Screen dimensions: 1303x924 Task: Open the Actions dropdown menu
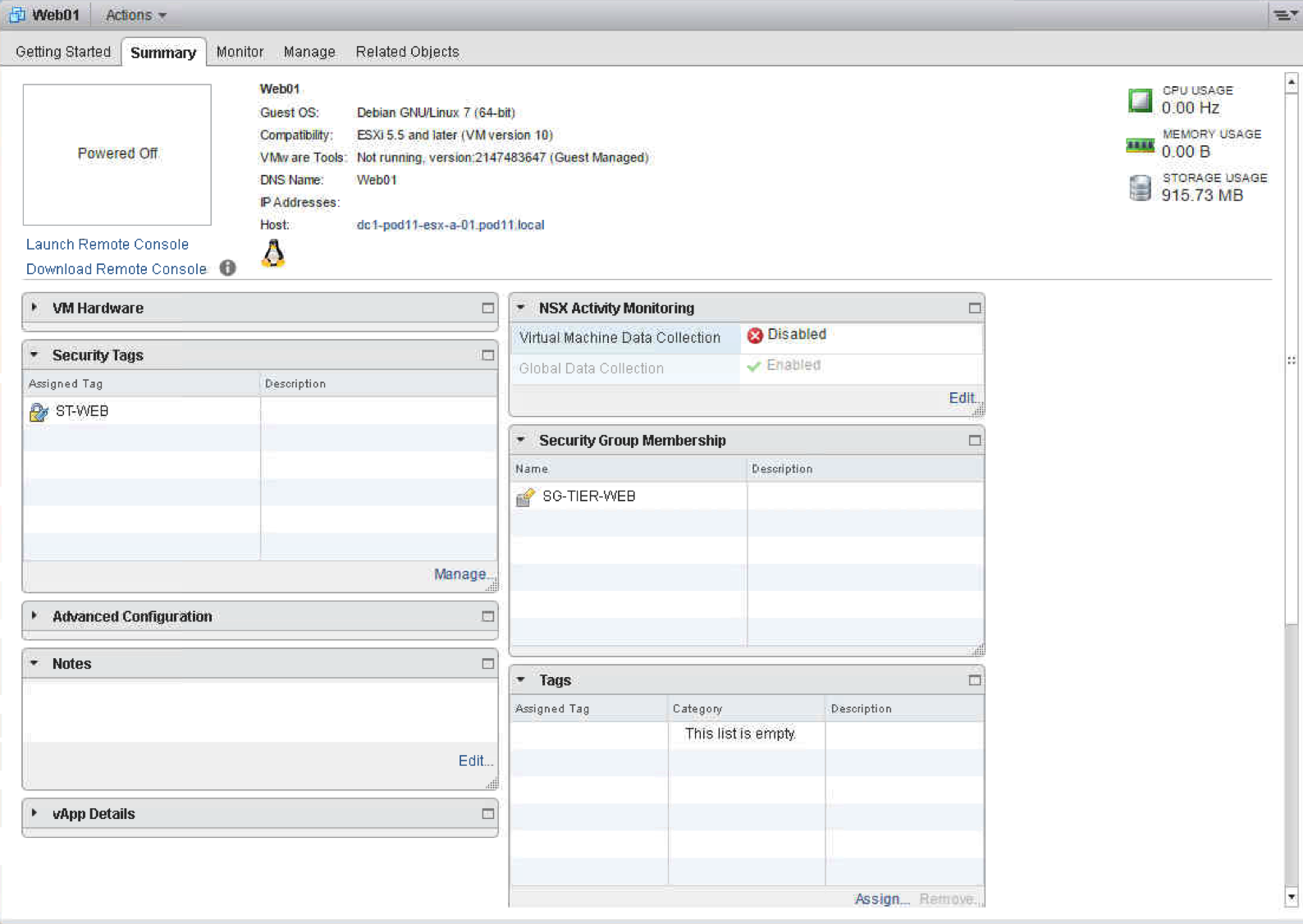coord(136,16)
